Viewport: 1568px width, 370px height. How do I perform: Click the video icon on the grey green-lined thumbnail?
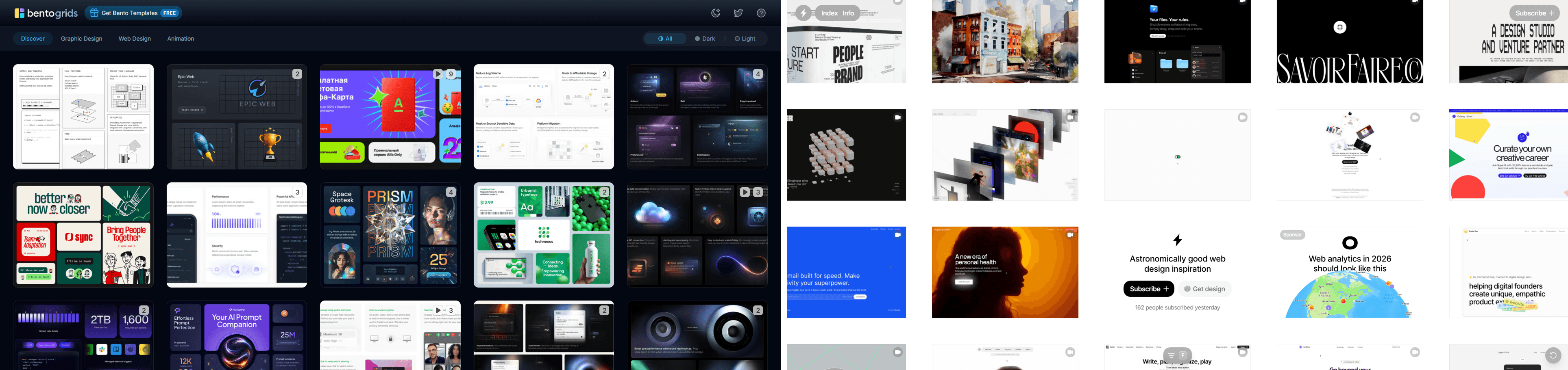coord(897,352)
